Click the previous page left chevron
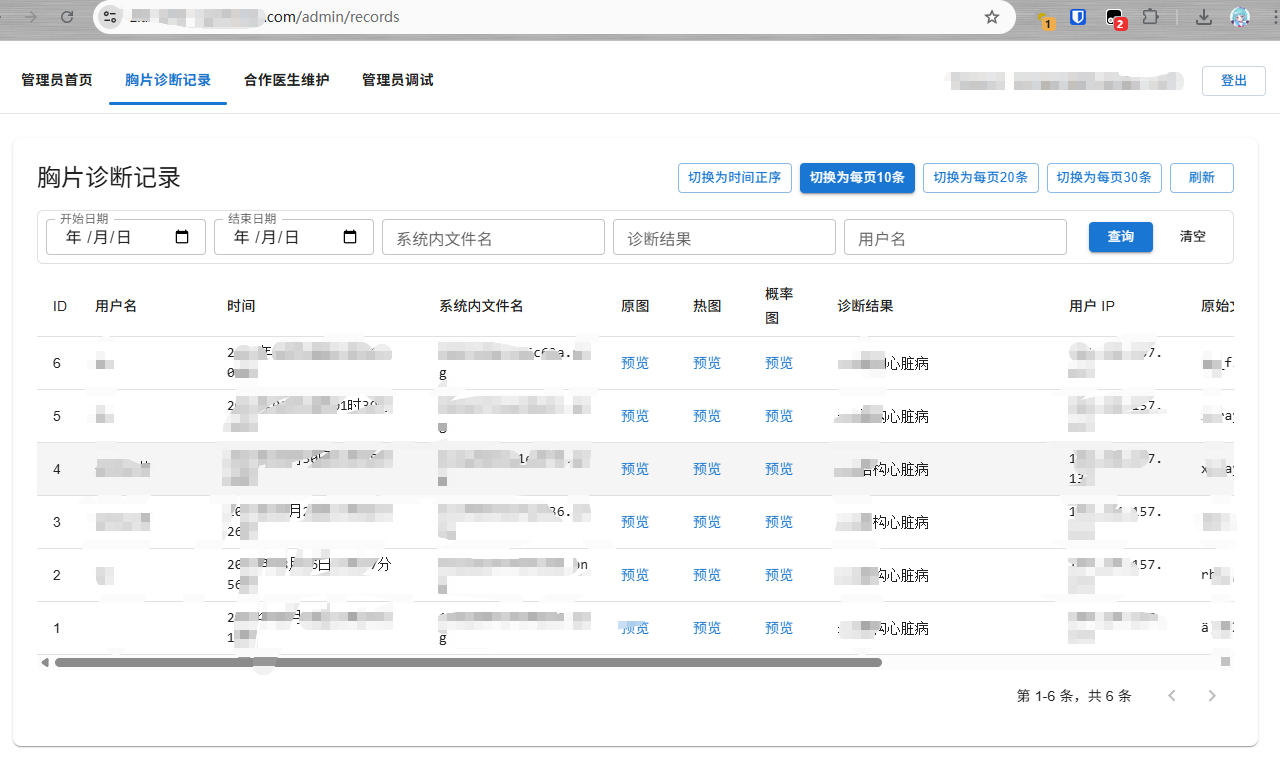1280x762 pixels. pyautogui.click(x=1172, y=695)
